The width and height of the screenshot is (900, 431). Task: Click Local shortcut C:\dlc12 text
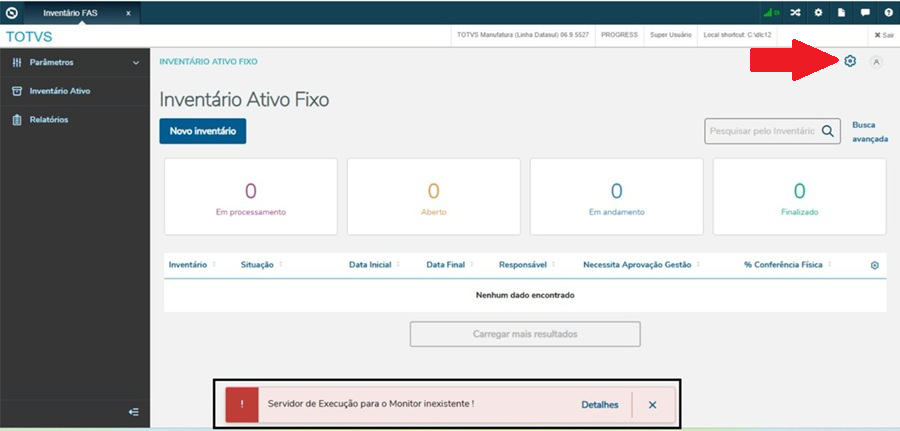pos(737,35)
